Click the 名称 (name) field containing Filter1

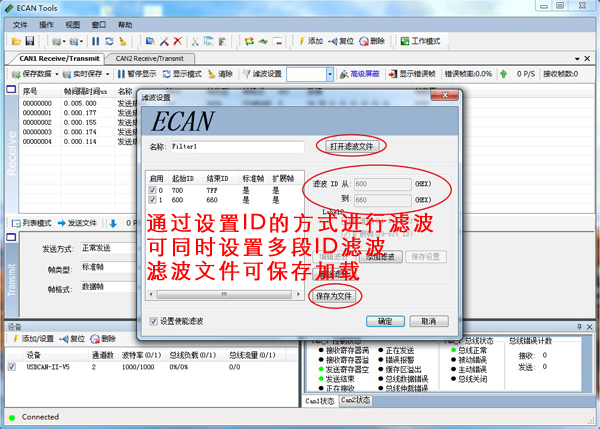[238, 146]
